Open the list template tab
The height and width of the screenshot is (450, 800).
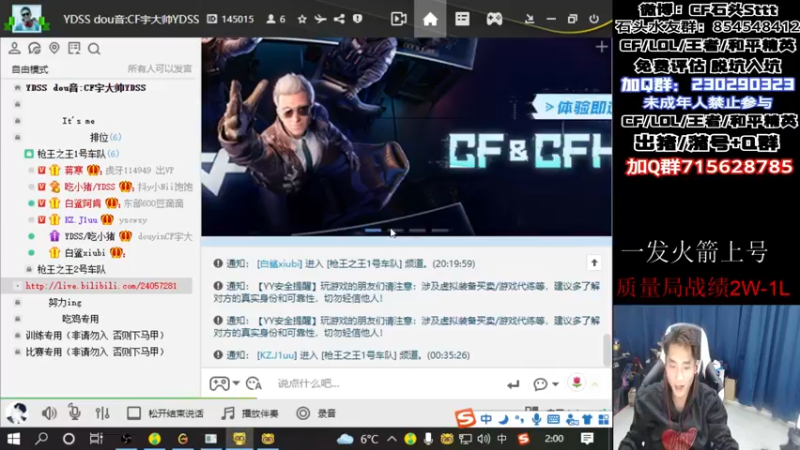coord(462,19)
